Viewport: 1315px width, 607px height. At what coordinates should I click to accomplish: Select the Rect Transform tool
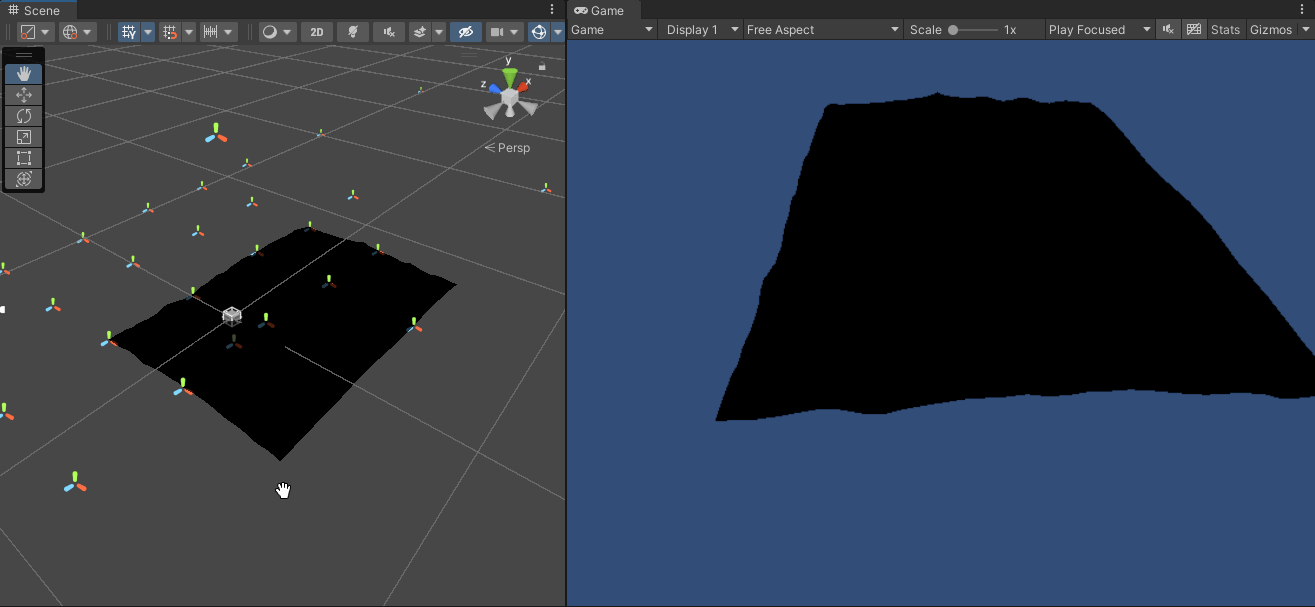(x=24, y=158)
